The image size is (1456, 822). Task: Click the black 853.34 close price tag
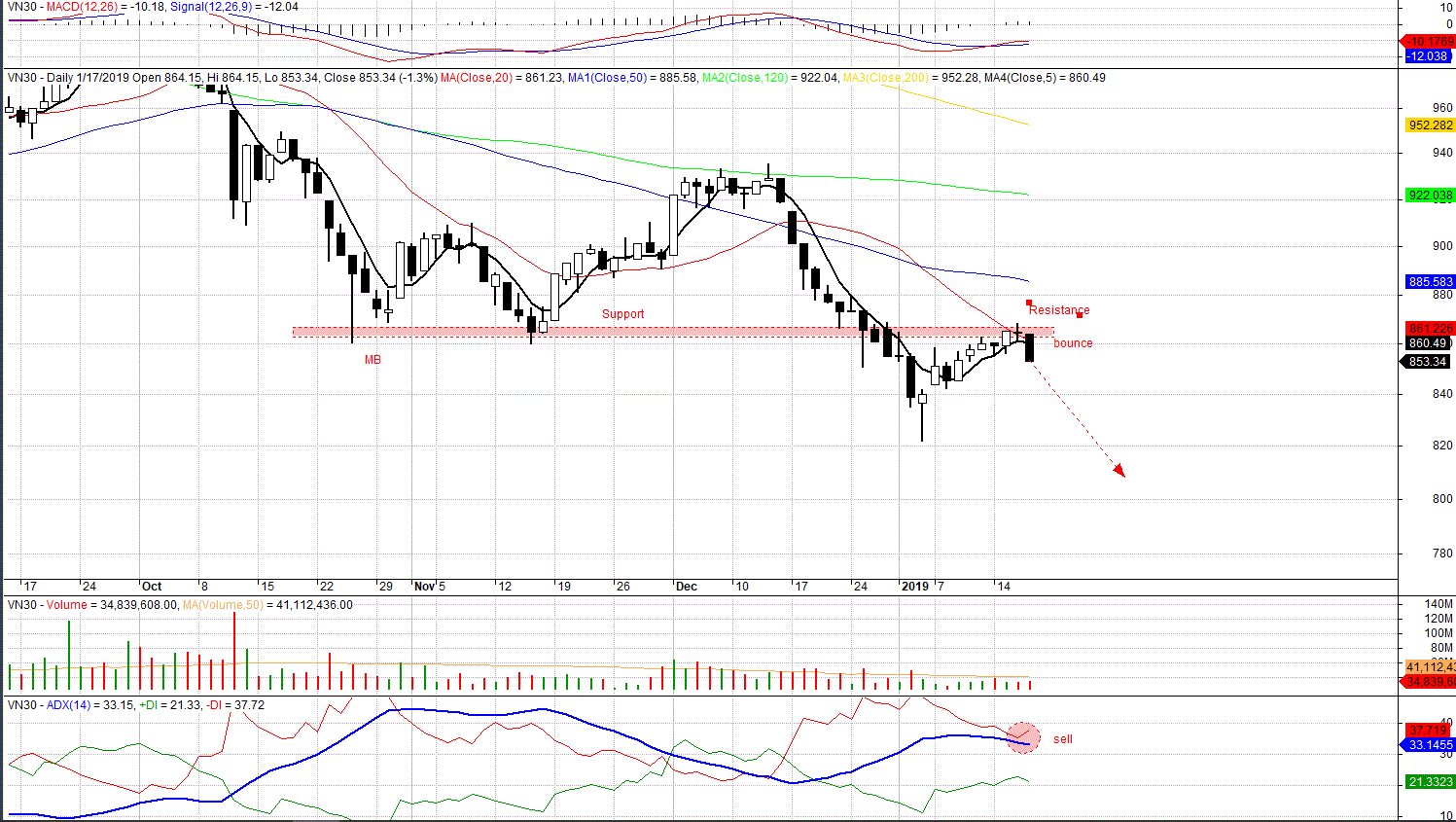point(1427,362)
